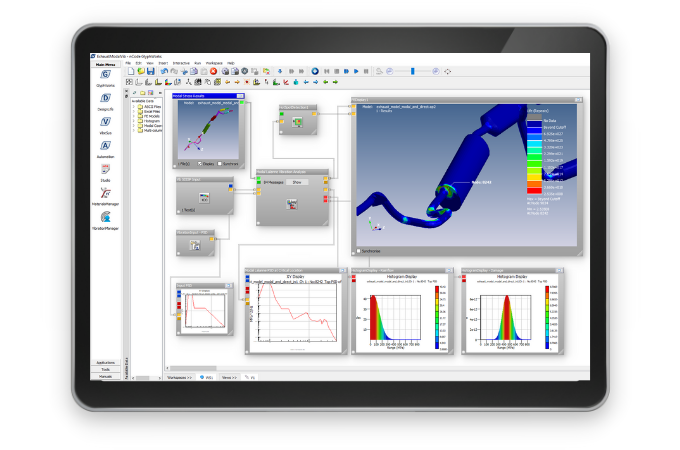Click the zoom out minus button beside slider
The height and width of the screenshot is (450, 680).
click(x=389, y=71)
